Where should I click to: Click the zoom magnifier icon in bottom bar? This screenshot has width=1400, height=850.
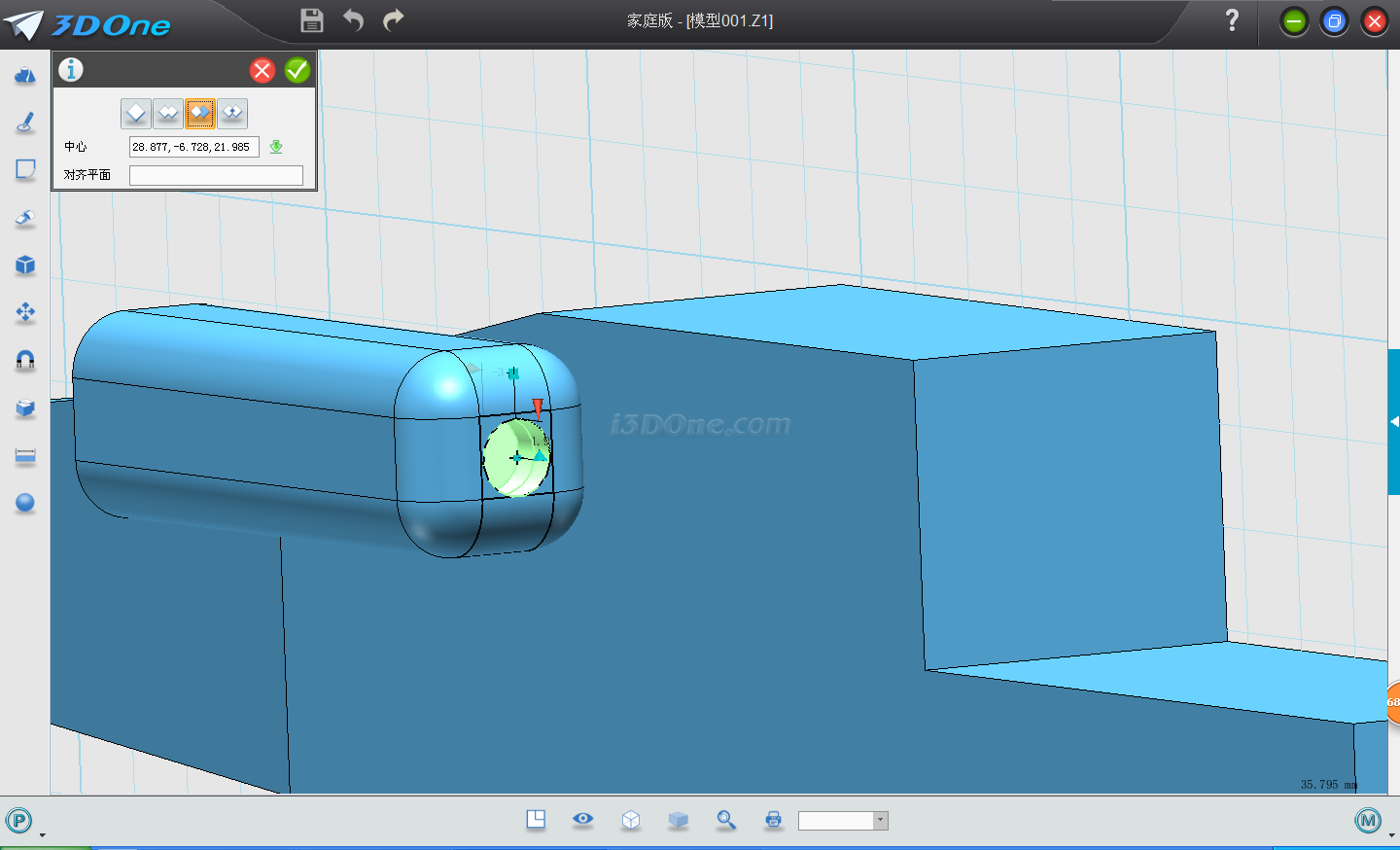coord(725,820)
